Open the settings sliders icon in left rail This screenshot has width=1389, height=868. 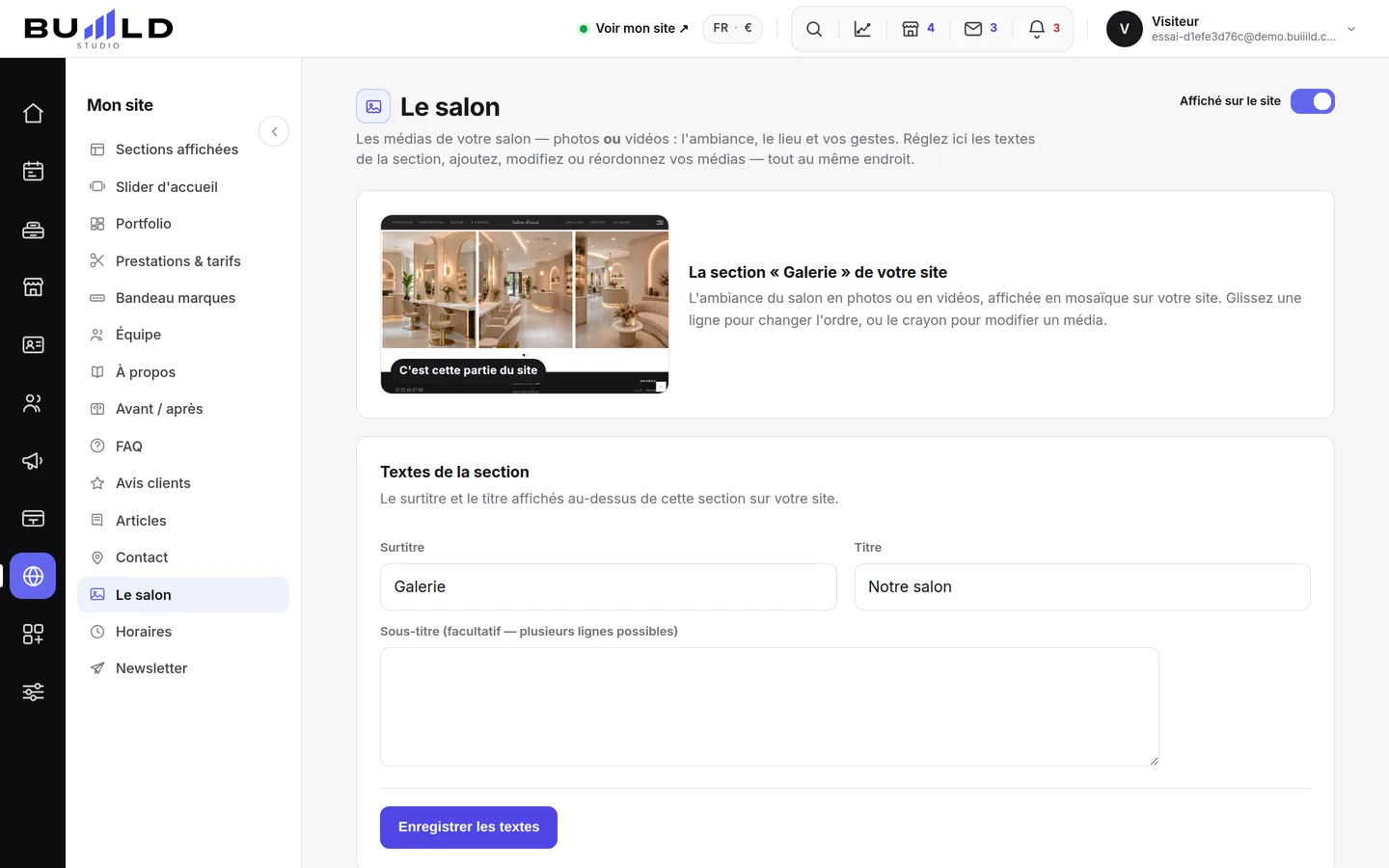click(33, 692)
